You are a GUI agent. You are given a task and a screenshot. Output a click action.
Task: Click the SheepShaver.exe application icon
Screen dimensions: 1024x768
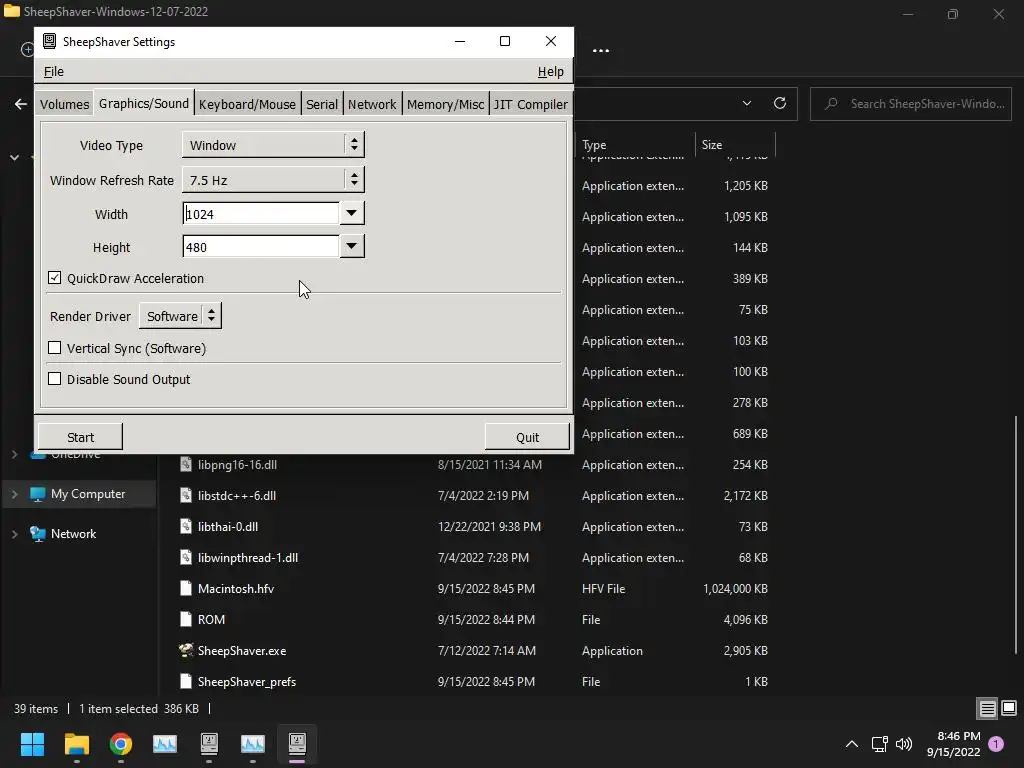click(186, 650)
